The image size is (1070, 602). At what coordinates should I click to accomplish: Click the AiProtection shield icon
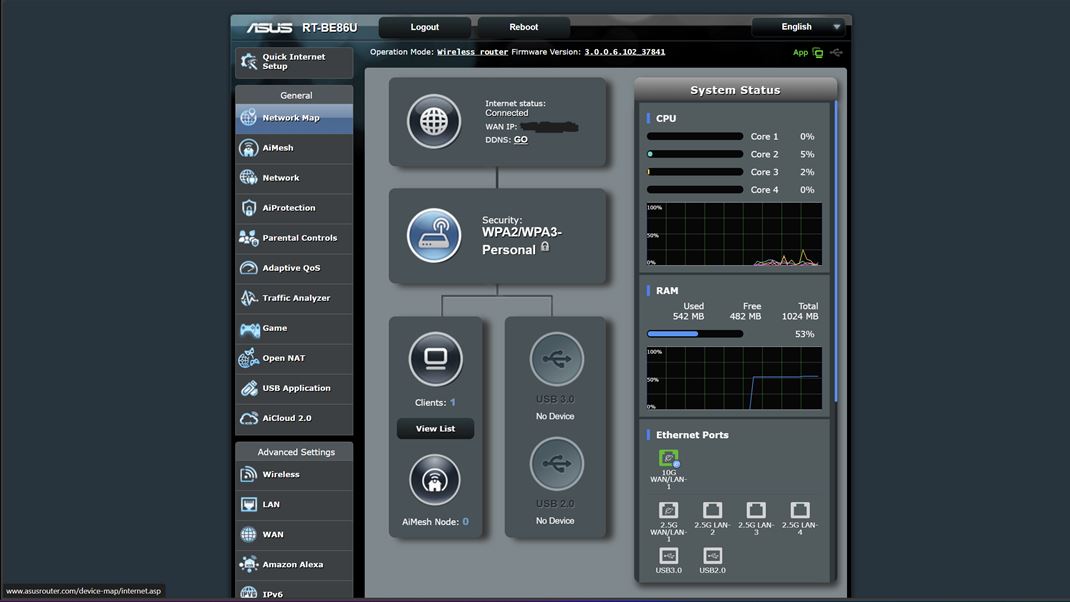[x=248, y=207]
